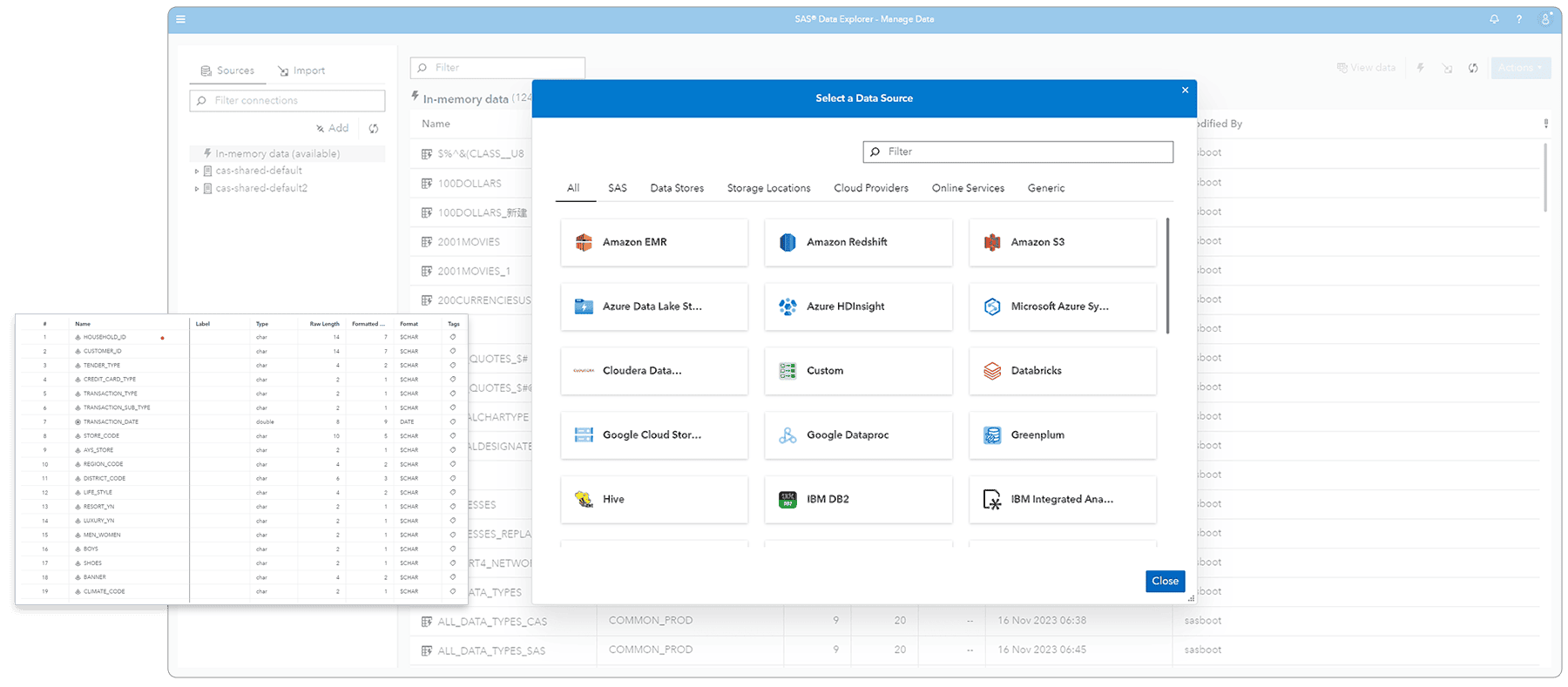Image resolution: width=1568 pixels, height=687 pixels.
Task: Select 2001MOVIES_1 table row
Action: pos(471,272)
